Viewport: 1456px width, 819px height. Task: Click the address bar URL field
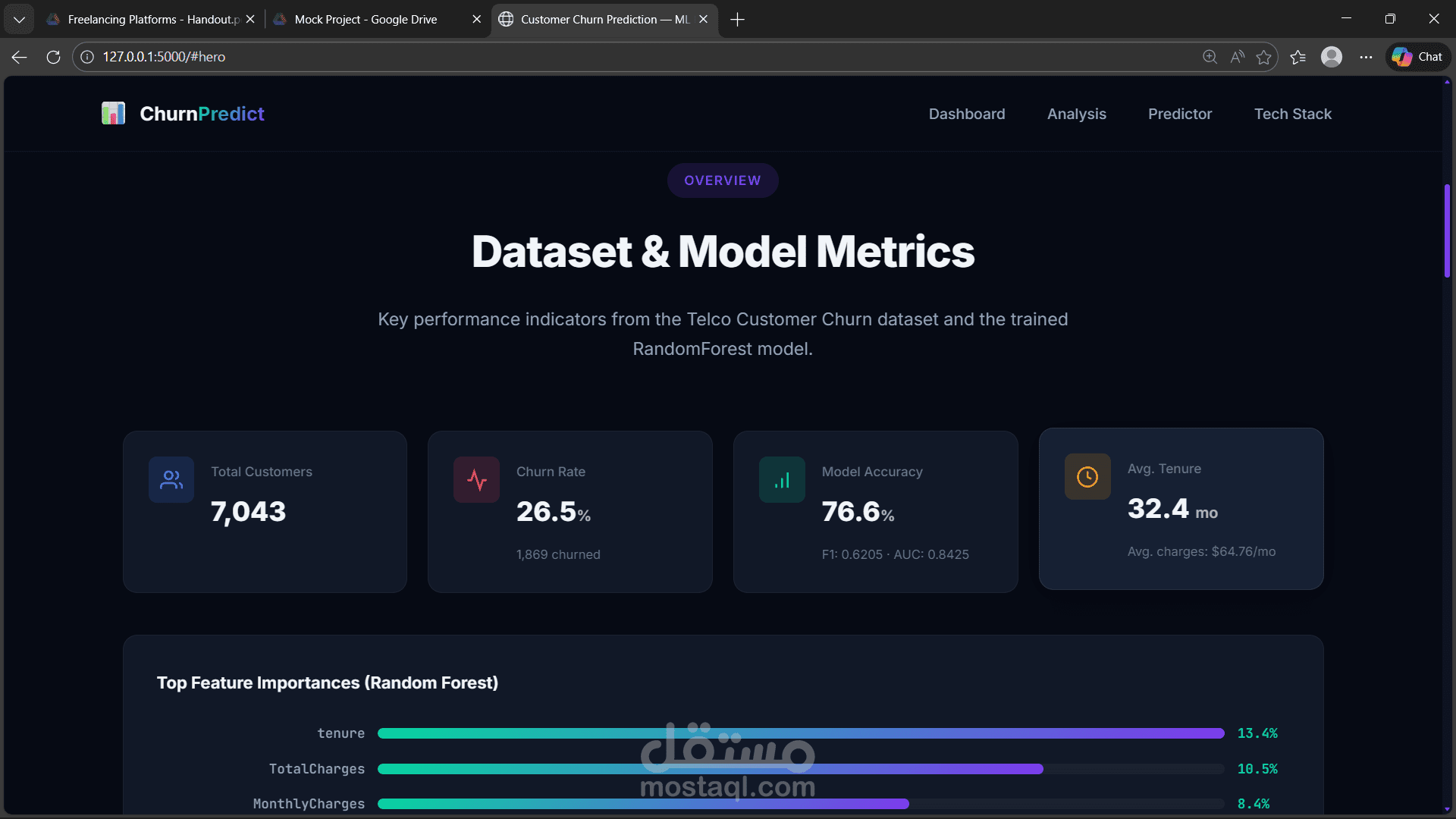[607, 57]
